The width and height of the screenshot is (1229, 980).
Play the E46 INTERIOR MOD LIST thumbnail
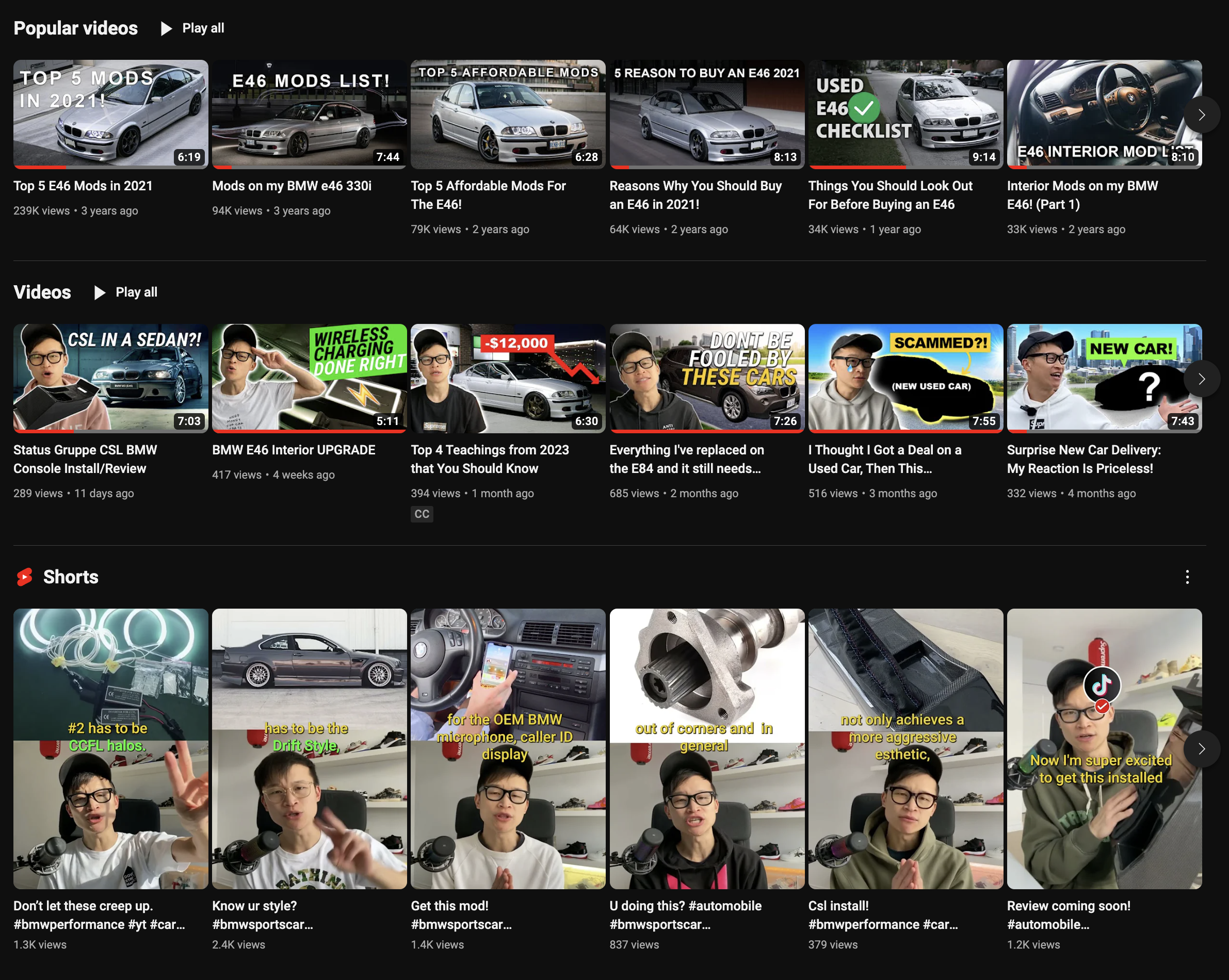[x=1104, y=115]
